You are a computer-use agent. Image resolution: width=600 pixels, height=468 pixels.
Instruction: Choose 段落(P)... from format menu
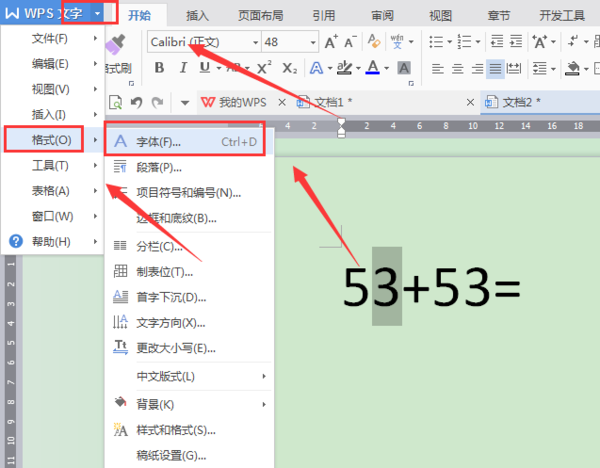pos(190,168)
